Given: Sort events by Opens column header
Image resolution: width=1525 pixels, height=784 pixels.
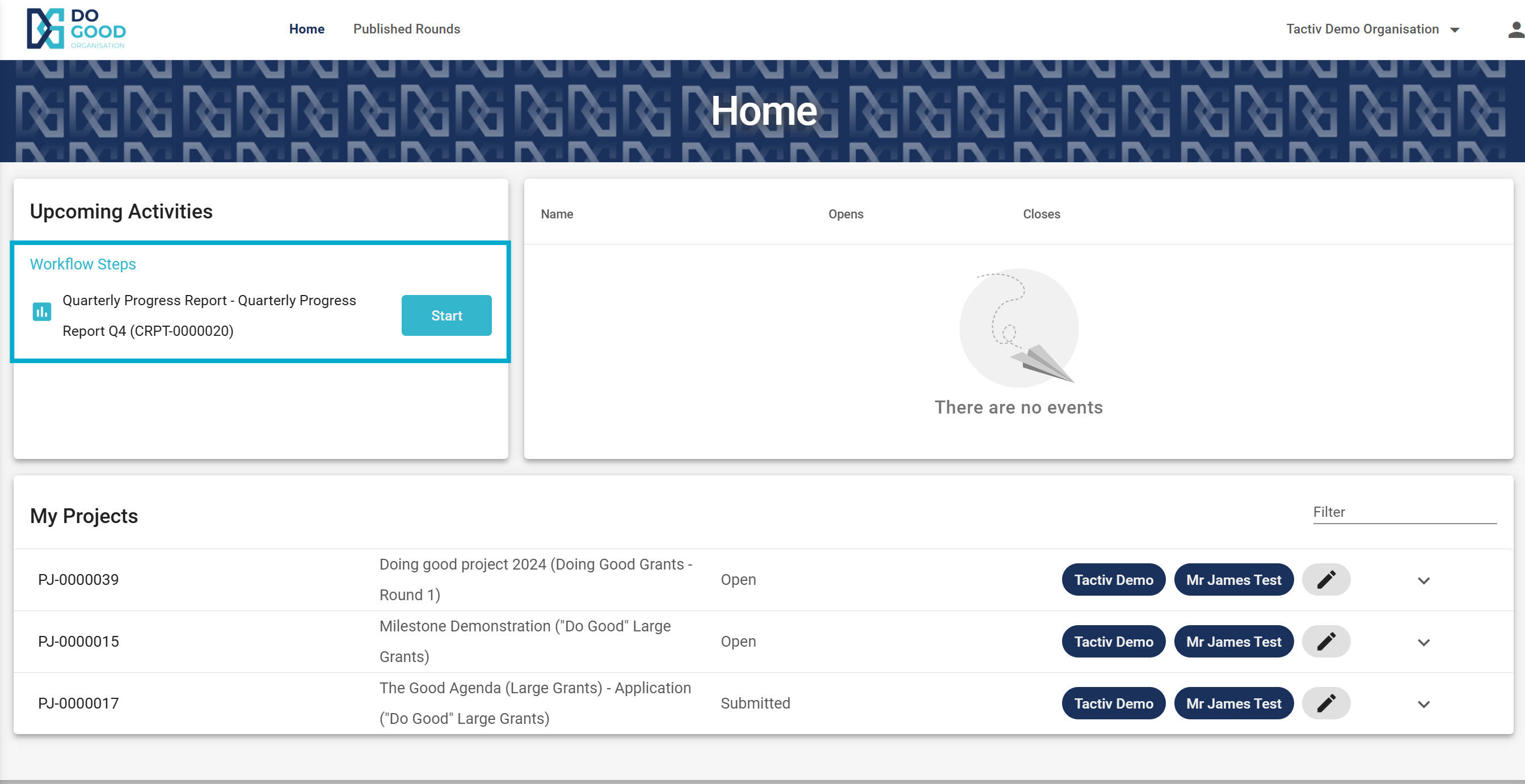Looking at the screenshot, I should tap(845, 214).
